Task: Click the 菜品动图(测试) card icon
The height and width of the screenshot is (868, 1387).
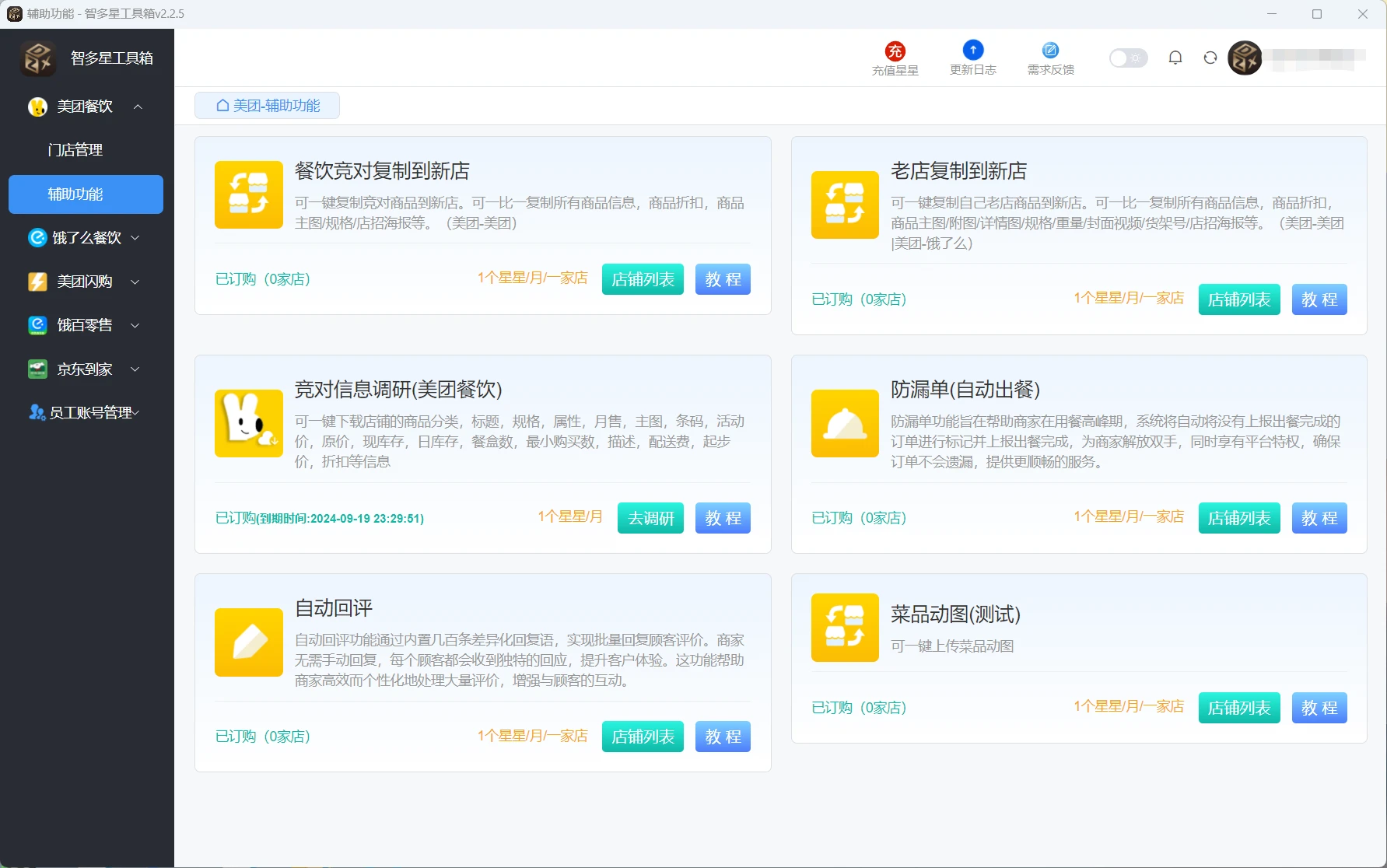Action: click(845, 628)
